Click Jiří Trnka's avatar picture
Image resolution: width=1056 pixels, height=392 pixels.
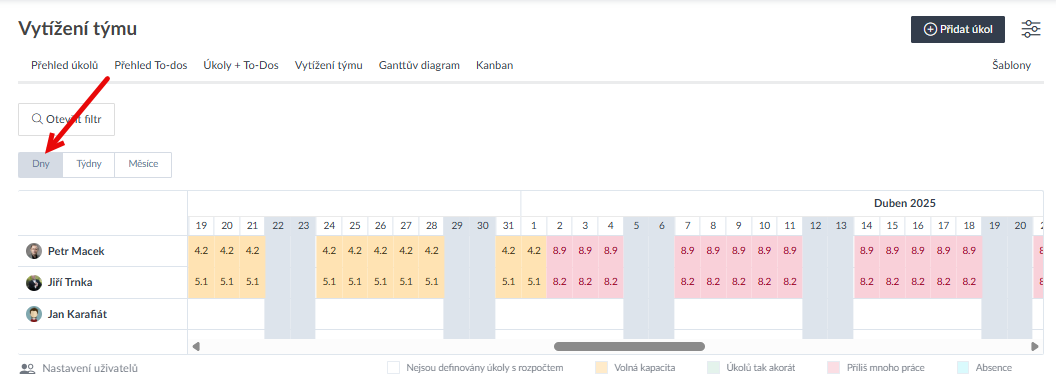click(x=34, y=282)
